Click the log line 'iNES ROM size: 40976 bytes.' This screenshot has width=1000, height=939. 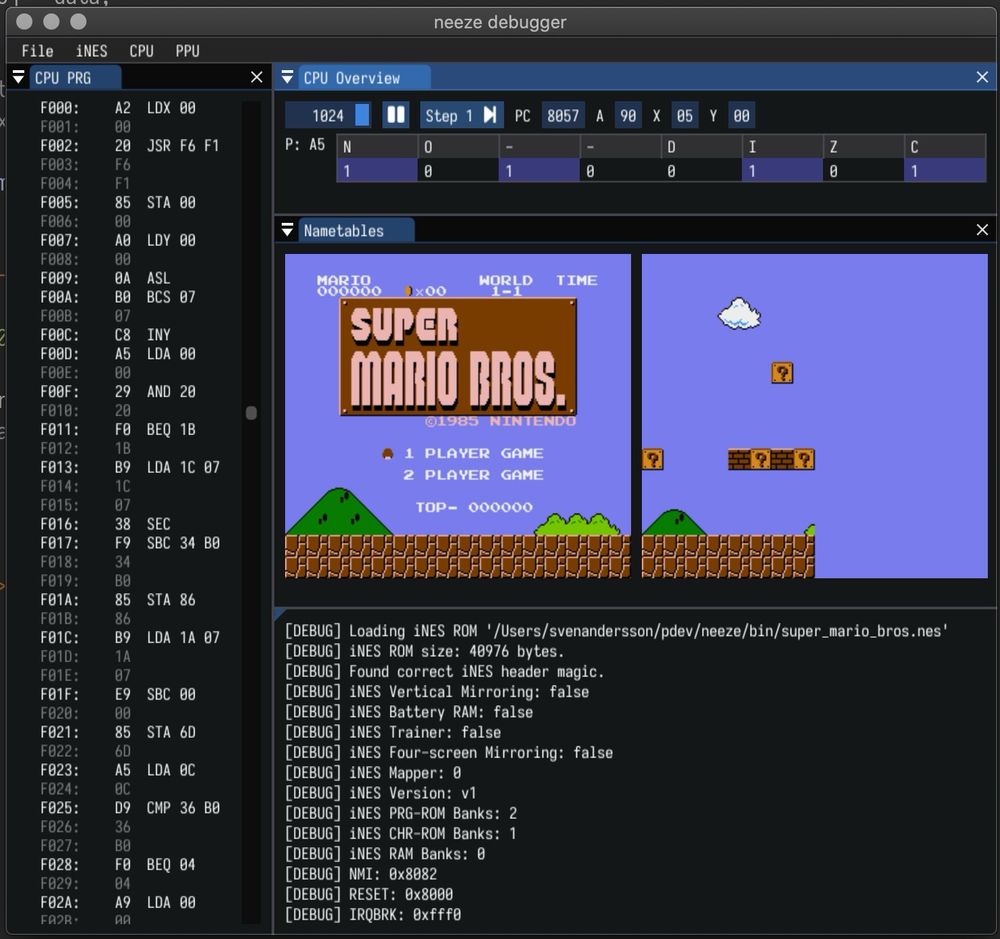[424, 651]
